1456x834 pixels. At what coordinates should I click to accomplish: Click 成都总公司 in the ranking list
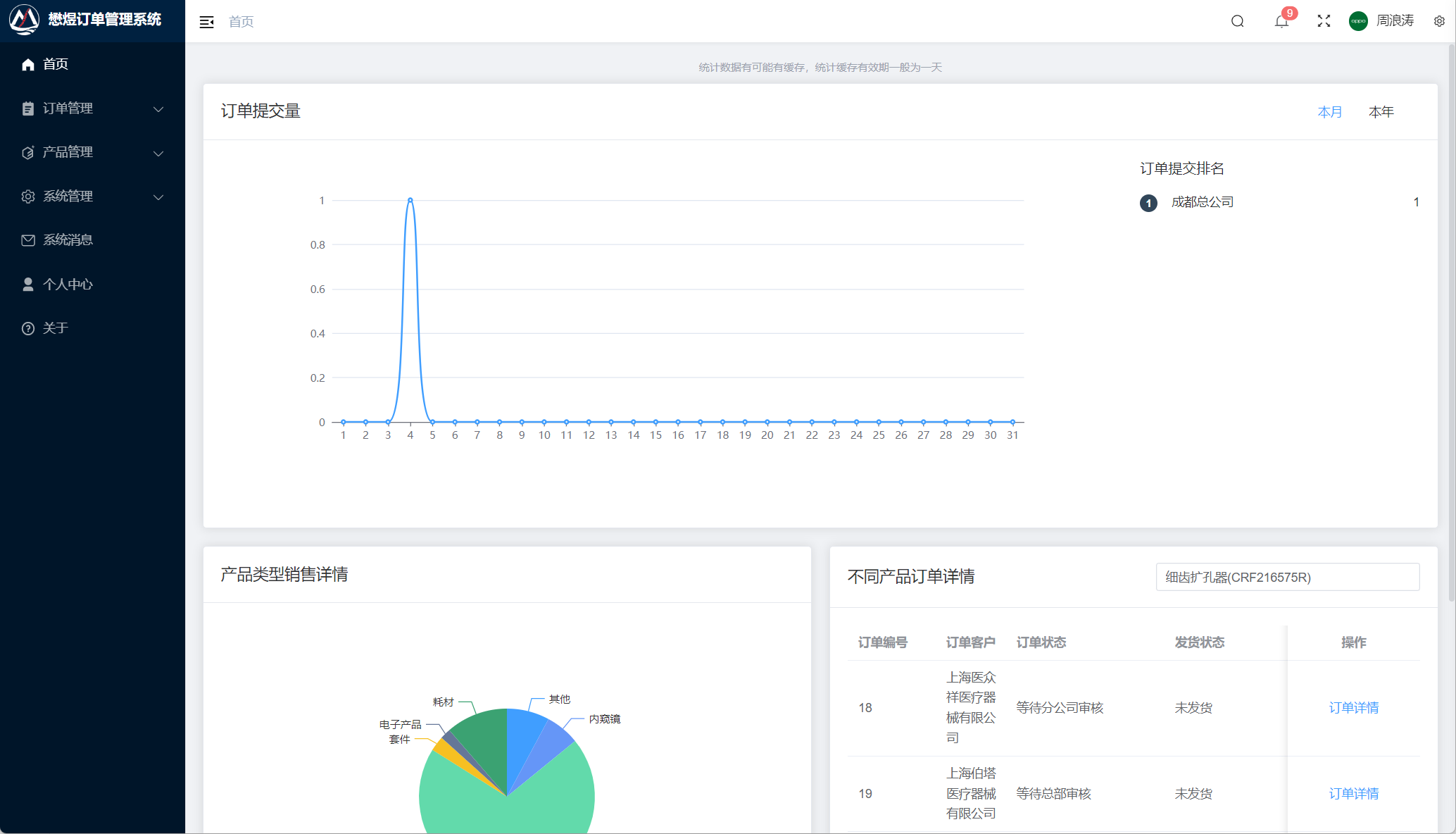click(x=1202, y=202)
